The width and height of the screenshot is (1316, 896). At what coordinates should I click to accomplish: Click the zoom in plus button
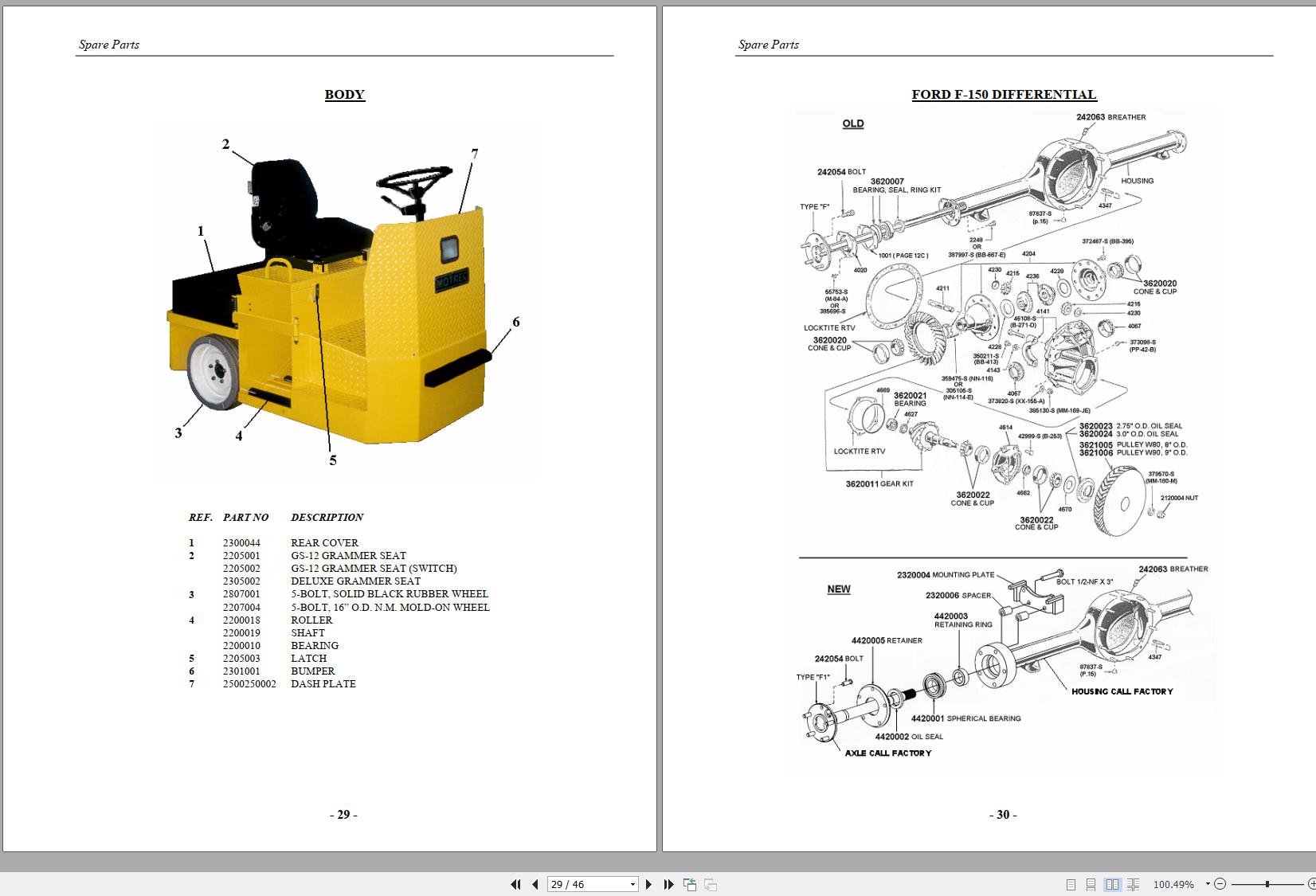pyautogui.click(x=1311, y=884)
